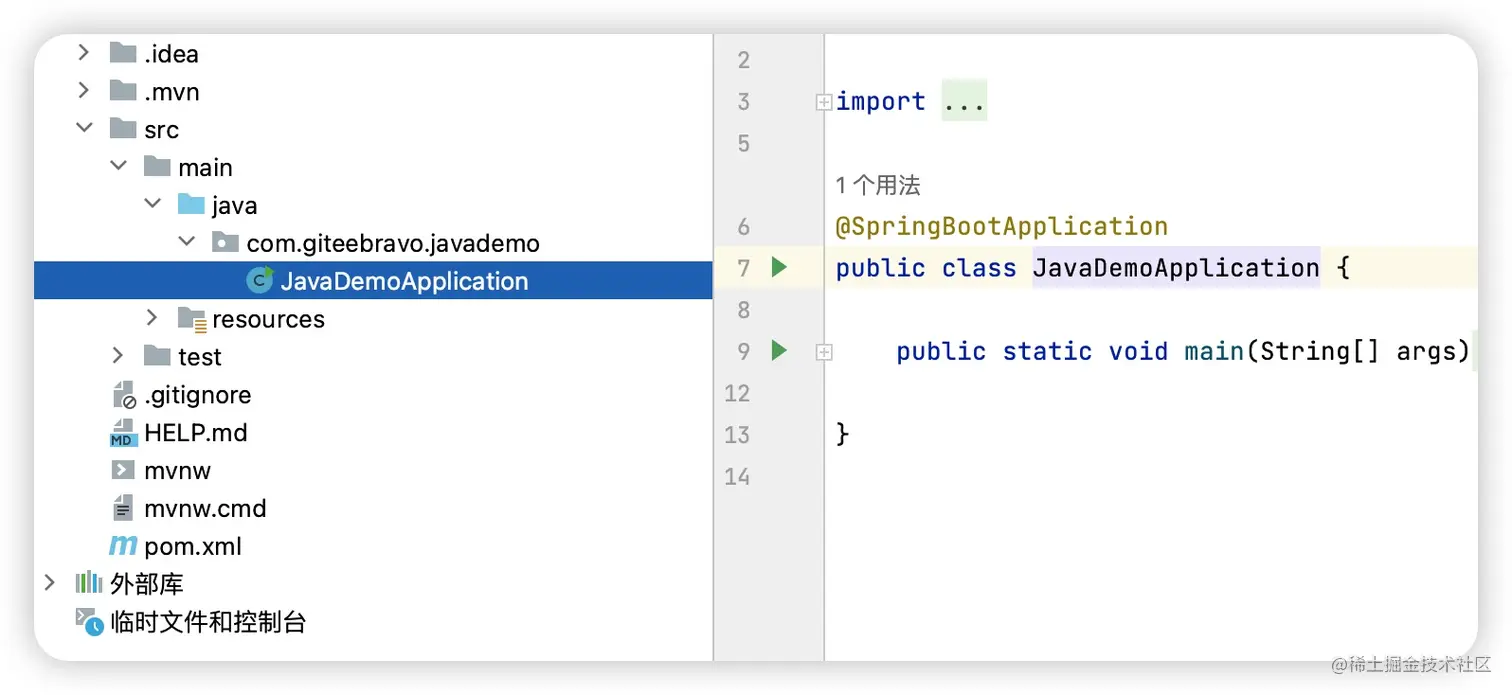Screen dimensions: 1512x695
Task: Click the resources folder icon
Action: [191, 319]
